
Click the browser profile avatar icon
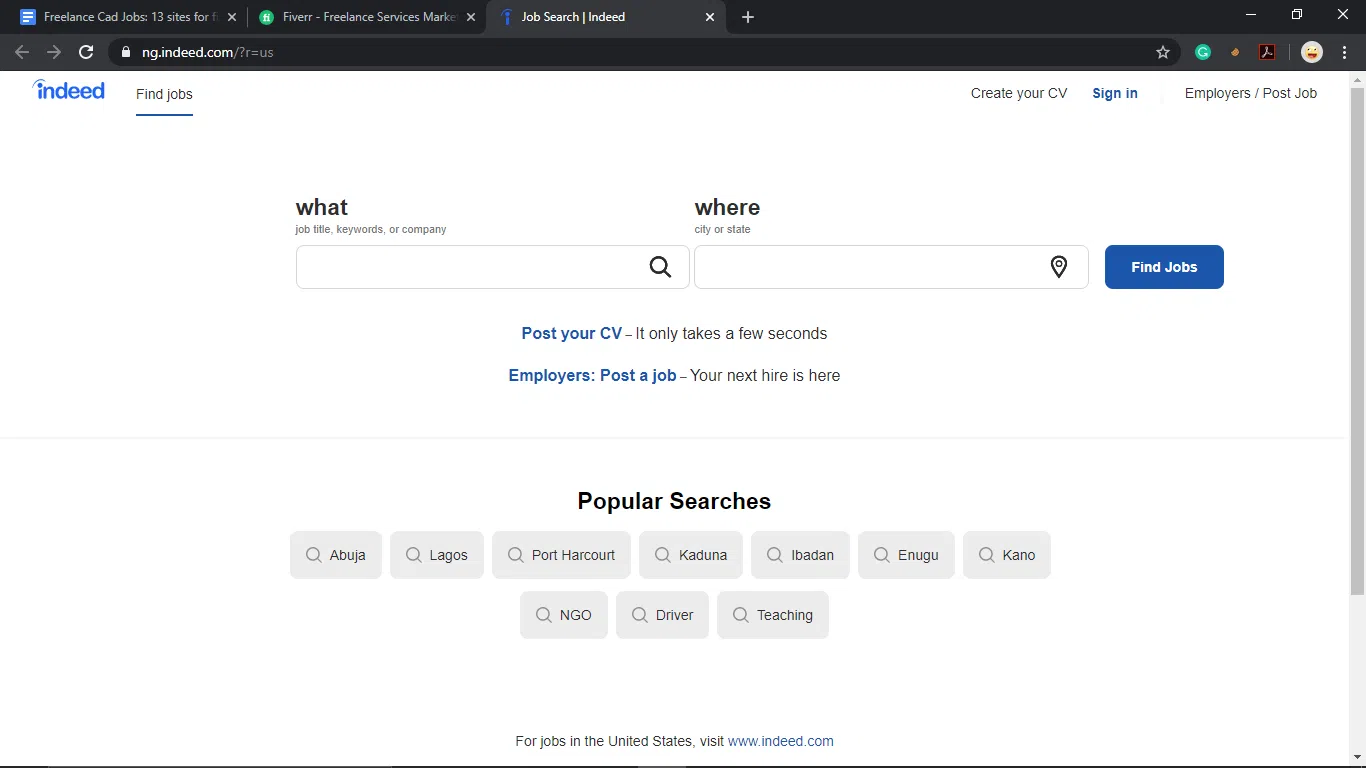pos(1311,52)
